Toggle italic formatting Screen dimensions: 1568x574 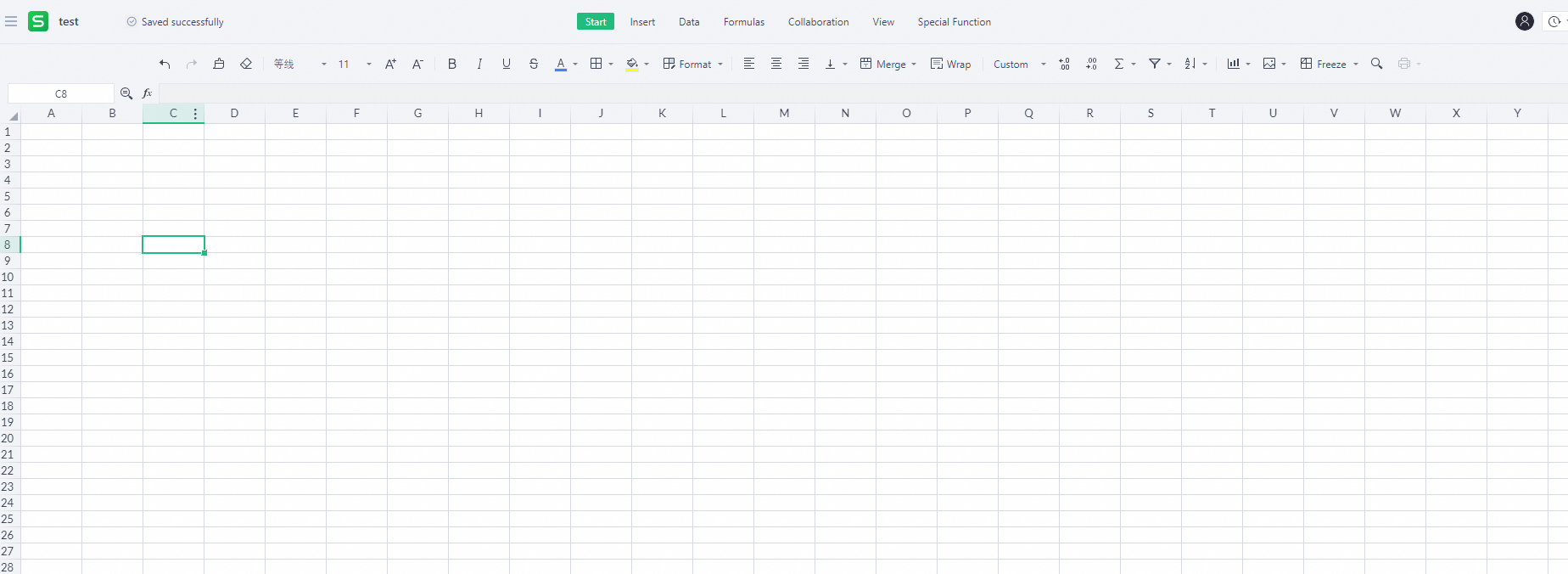coord(479,64)
